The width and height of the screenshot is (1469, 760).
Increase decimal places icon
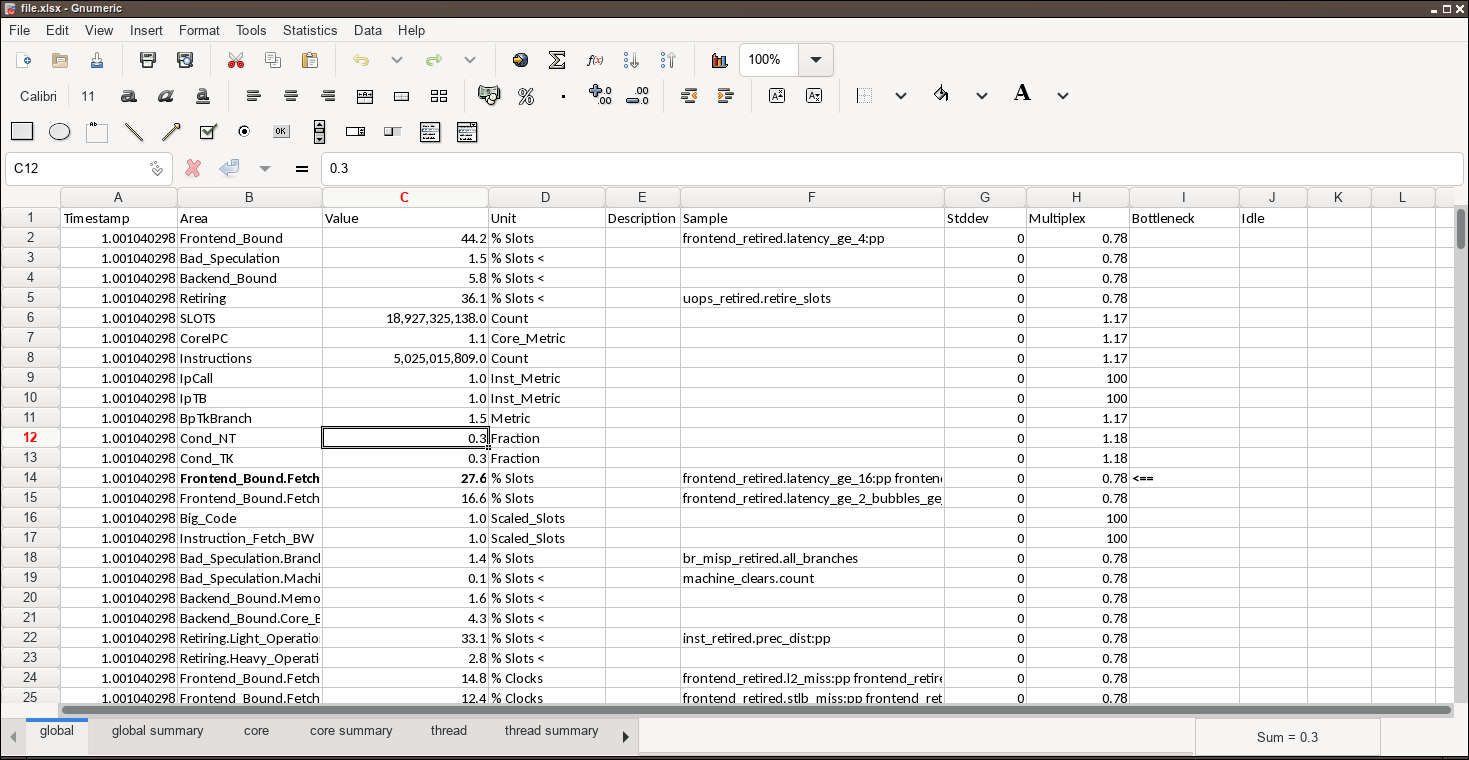(x=600, y=96)
